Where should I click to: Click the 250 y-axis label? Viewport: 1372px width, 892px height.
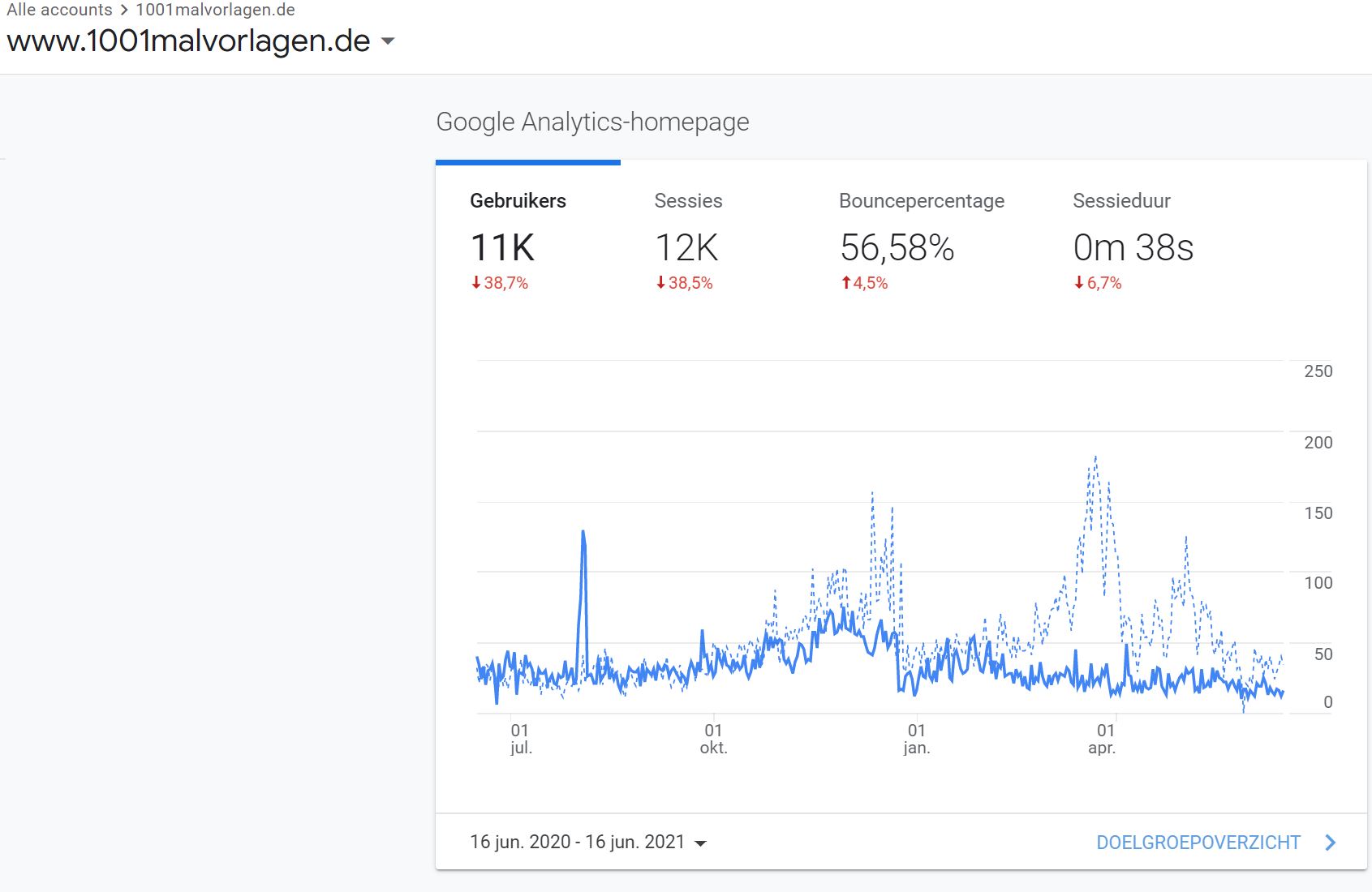click(1318, 371)
